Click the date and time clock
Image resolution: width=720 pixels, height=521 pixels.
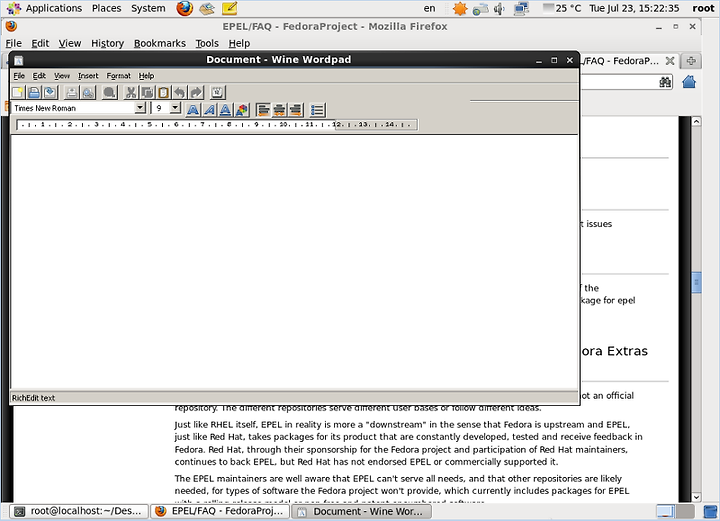pyautogui.click(x=634, y=8)
